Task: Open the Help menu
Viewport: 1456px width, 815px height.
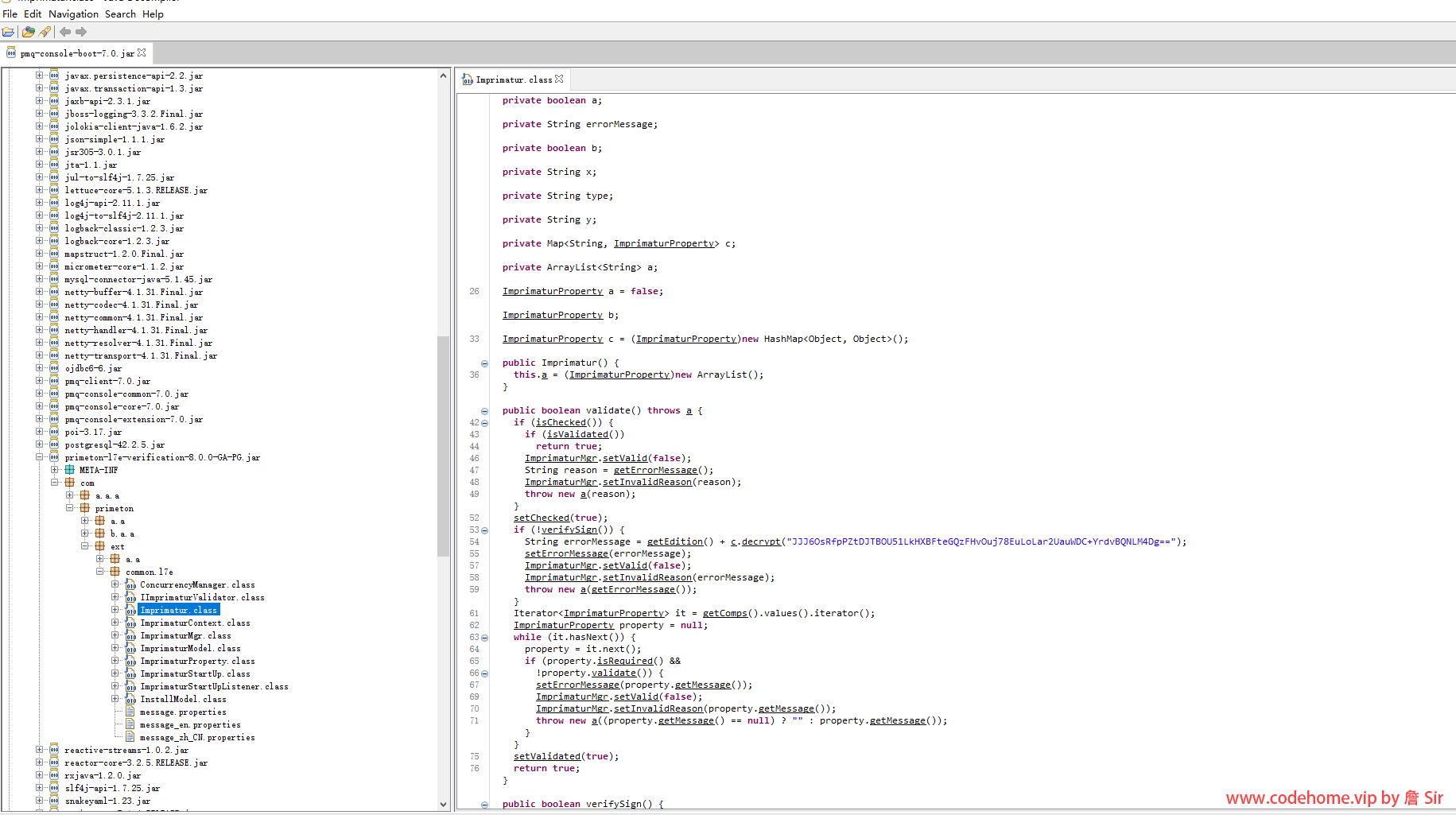Action: tap(153, 14)
